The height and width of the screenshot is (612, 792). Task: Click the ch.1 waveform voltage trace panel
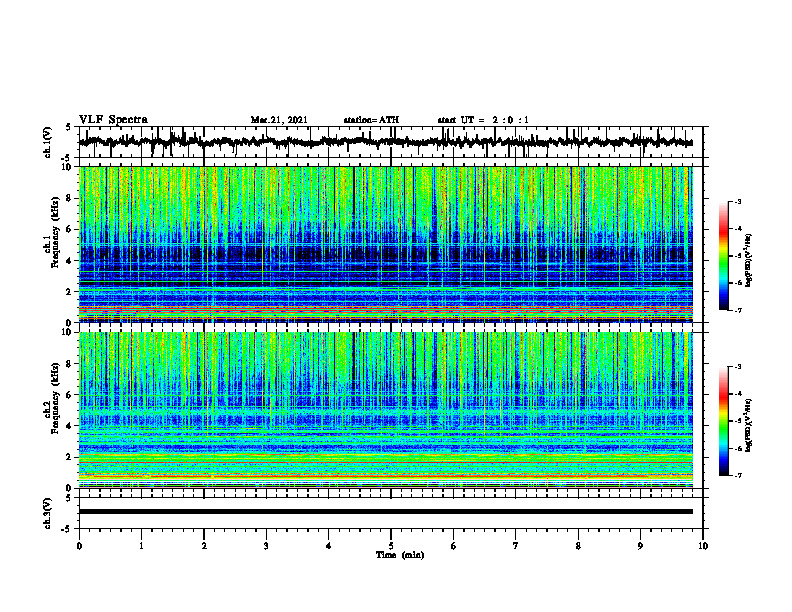tap(390, 142)
